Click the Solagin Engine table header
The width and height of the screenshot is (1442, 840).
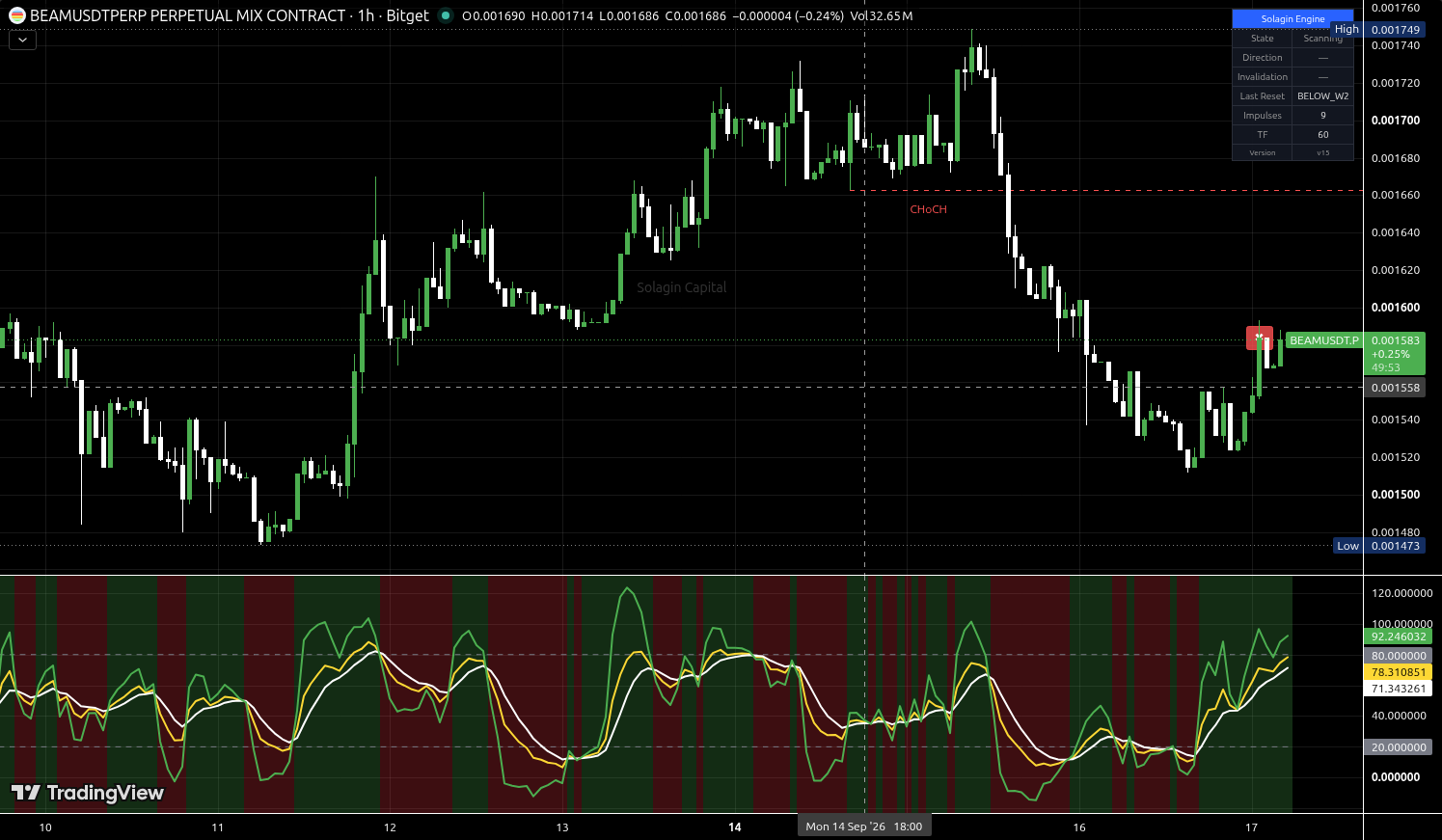click(1292, 19)
